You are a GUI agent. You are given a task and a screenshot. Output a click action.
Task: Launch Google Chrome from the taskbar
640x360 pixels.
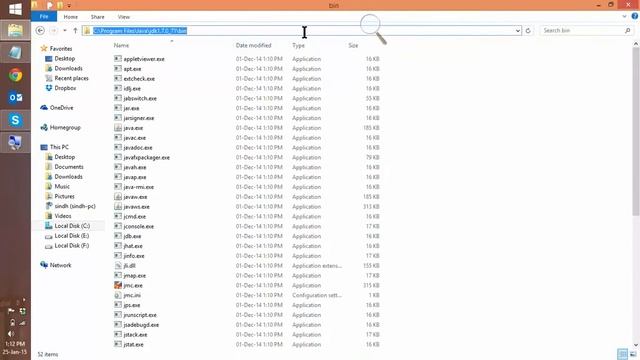click(x=16, y=75)
